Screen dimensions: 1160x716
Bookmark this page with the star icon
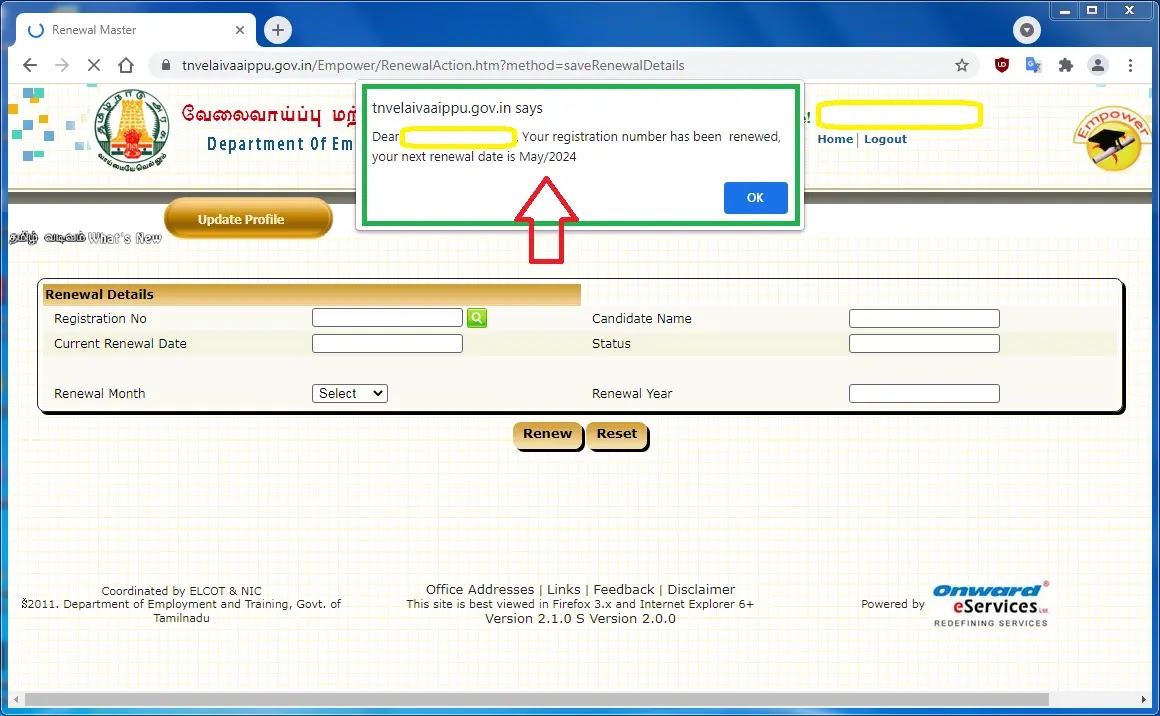click(962, 65)
